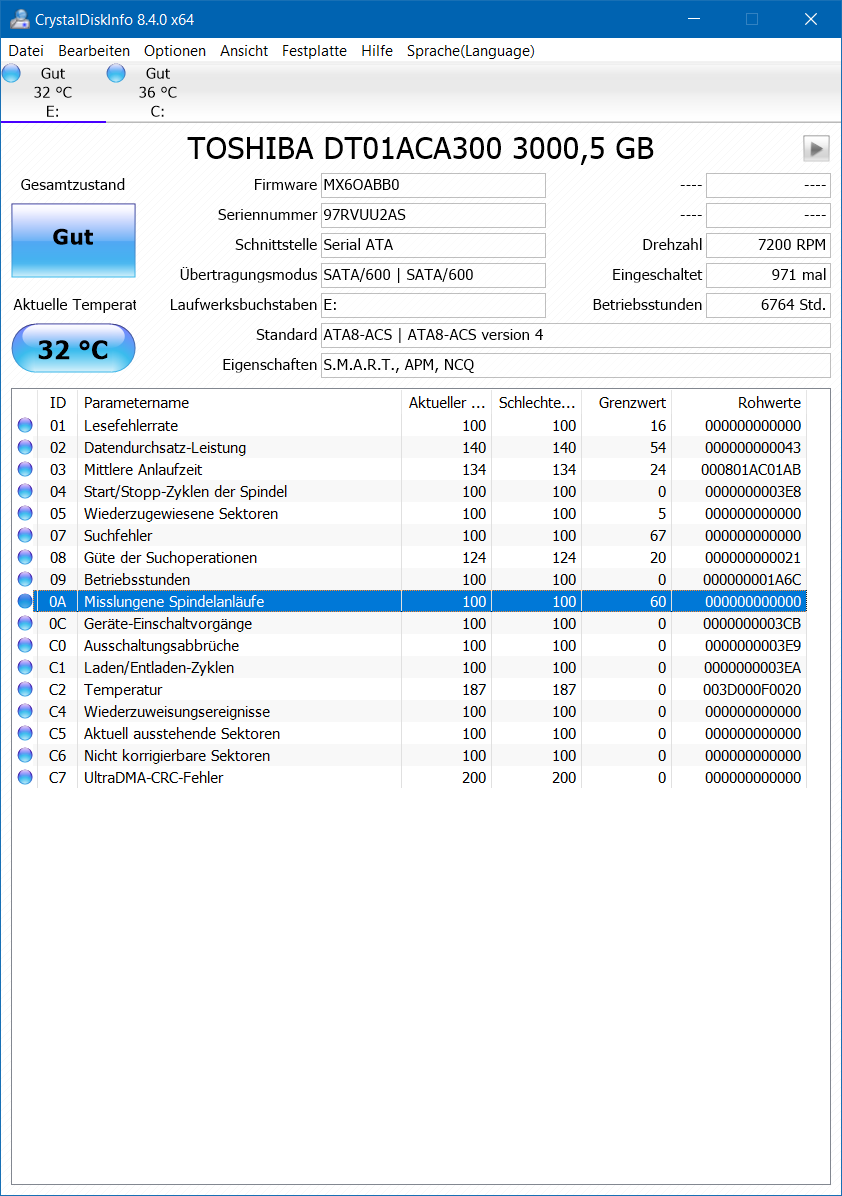The width and height of the screenshot is (842, 1196).
Task: Open the Optionen menu
Action: click(175, 50)
